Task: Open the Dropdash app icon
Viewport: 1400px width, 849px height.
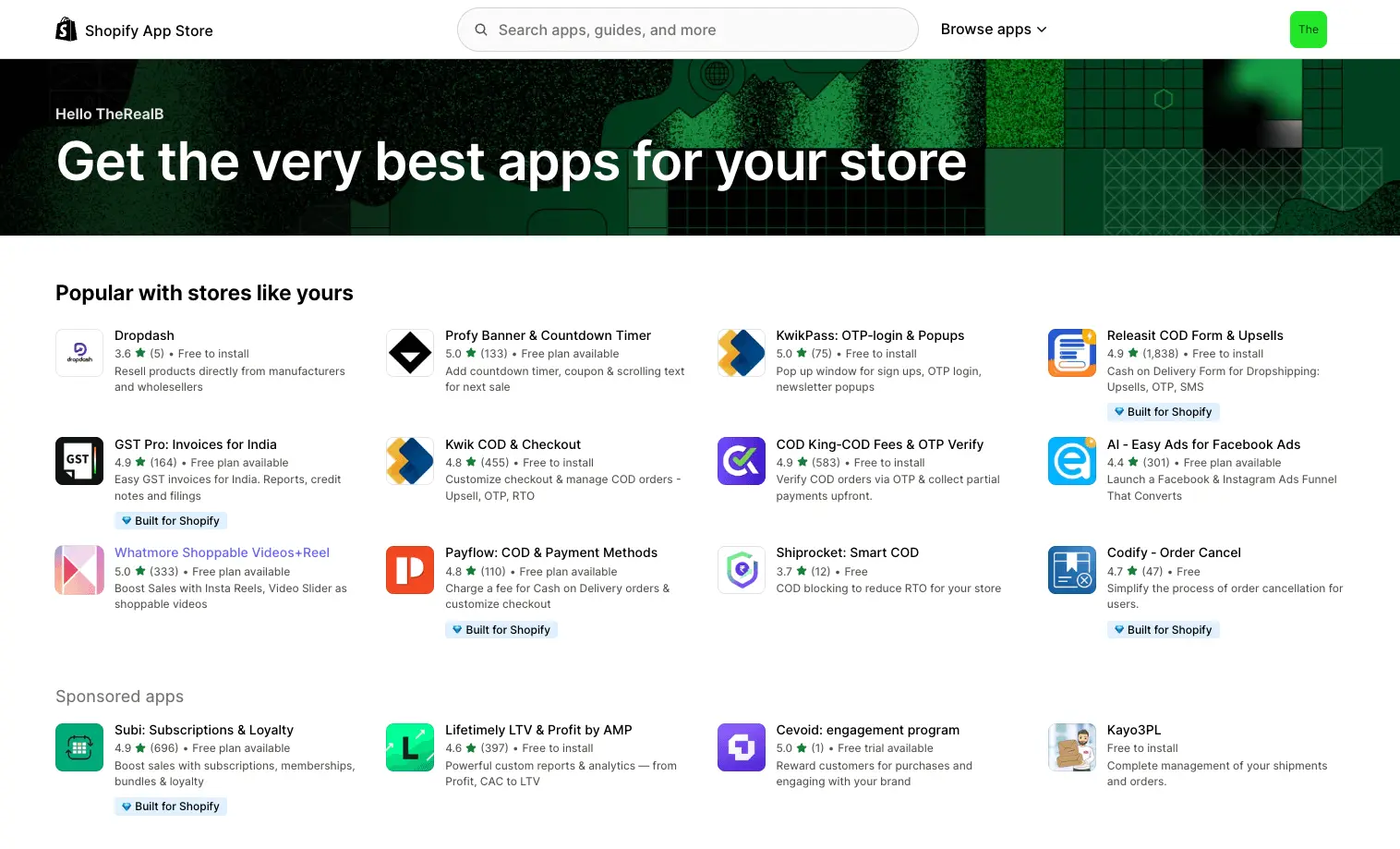Action: point(78,352)
